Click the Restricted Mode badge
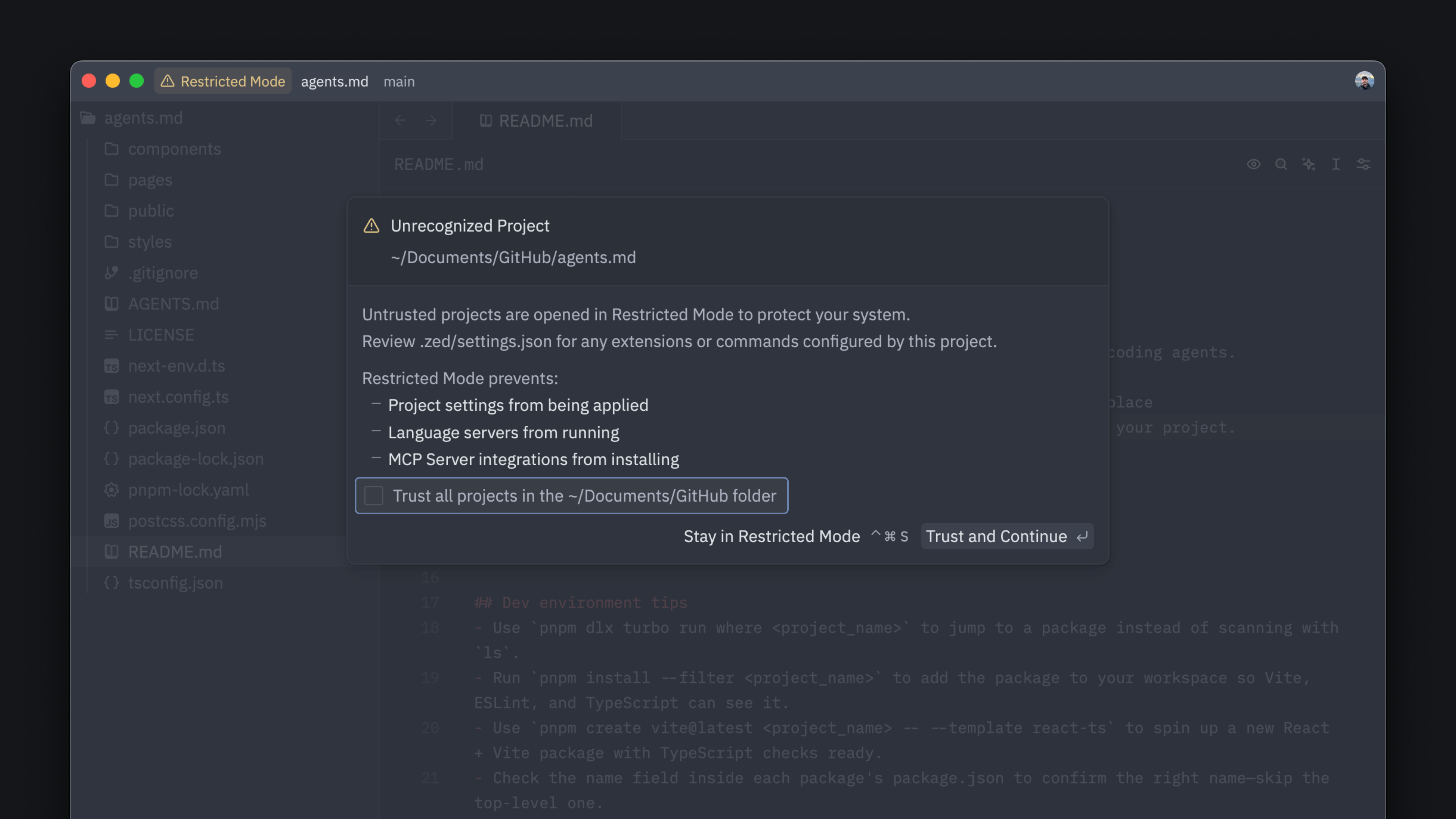 click(x=223, y=81)
